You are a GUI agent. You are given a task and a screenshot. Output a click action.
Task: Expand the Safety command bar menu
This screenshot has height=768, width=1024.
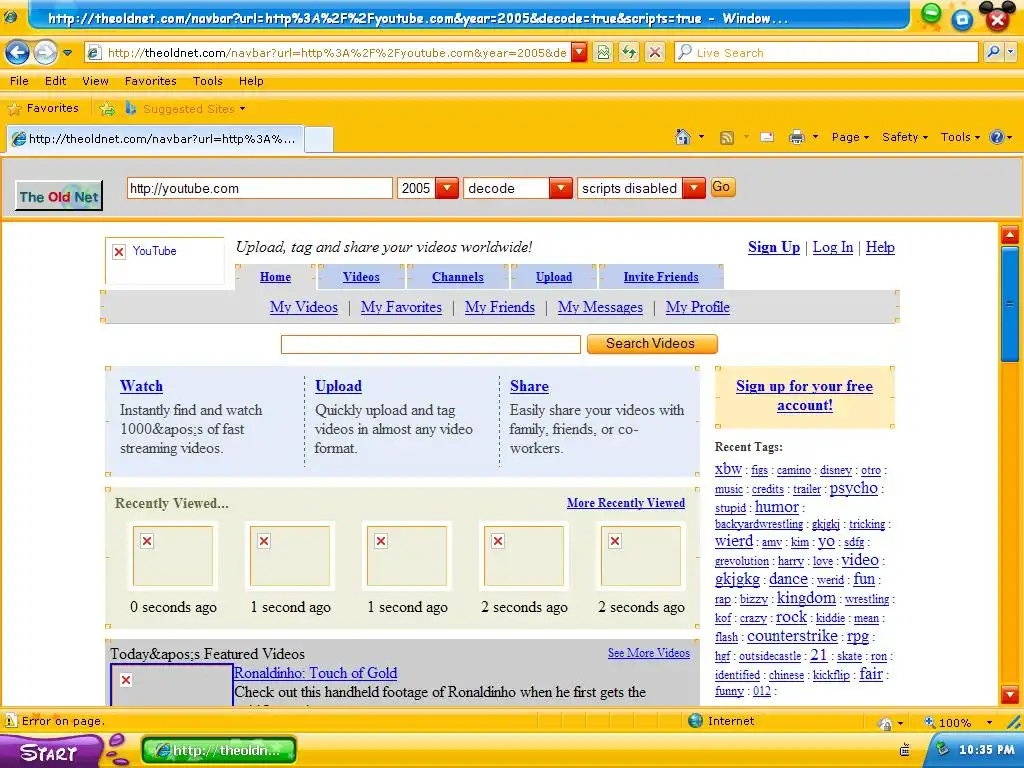pos(904,137)
